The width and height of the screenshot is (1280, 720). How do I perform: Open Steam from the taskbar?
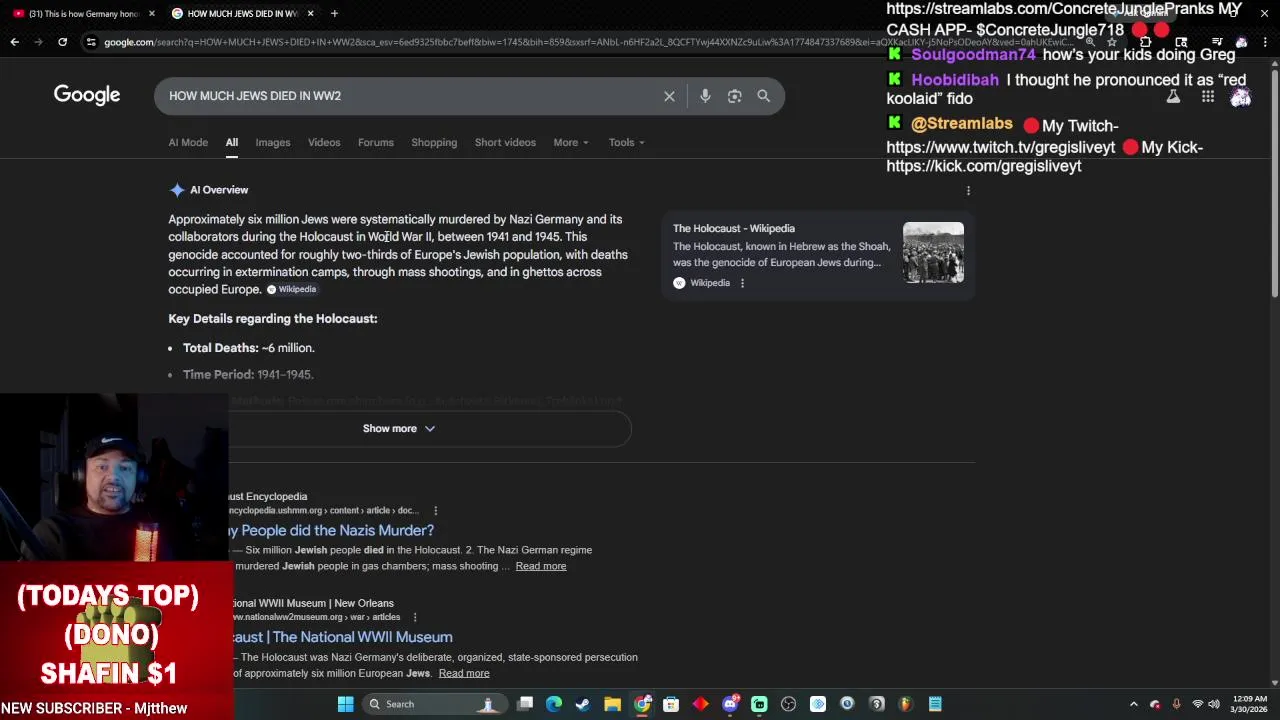[583, 704]
